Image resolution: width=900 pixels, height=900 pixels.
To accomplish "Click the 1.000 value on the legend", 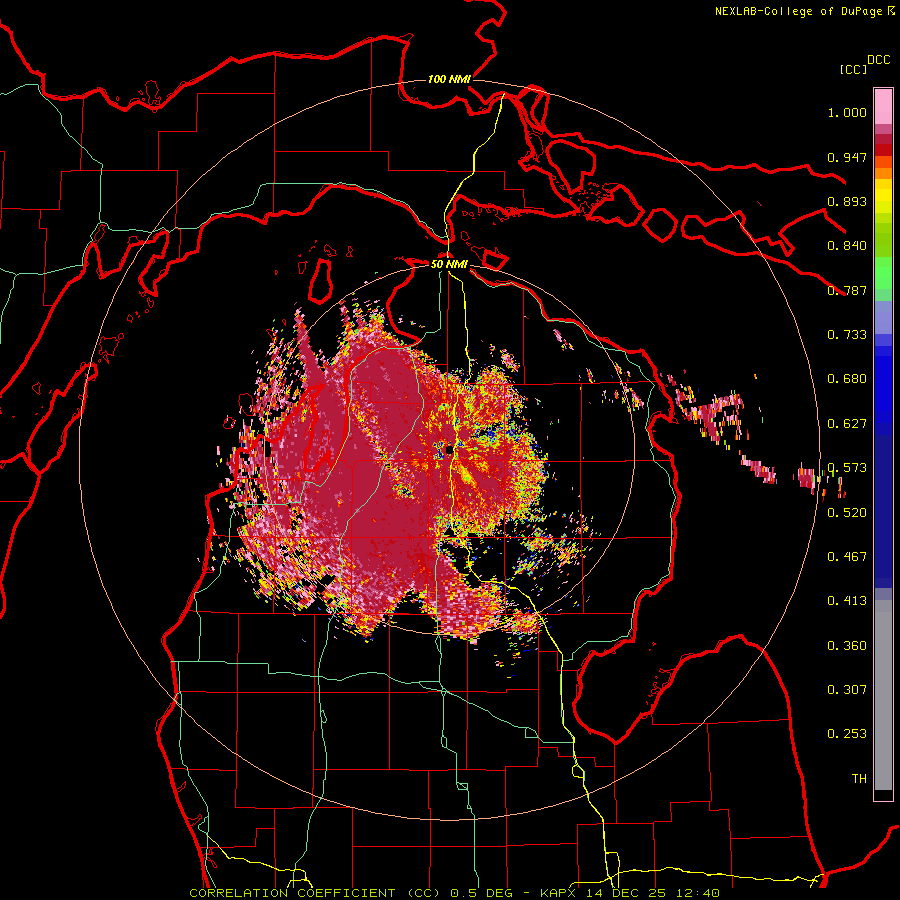I will pos(847,112).
